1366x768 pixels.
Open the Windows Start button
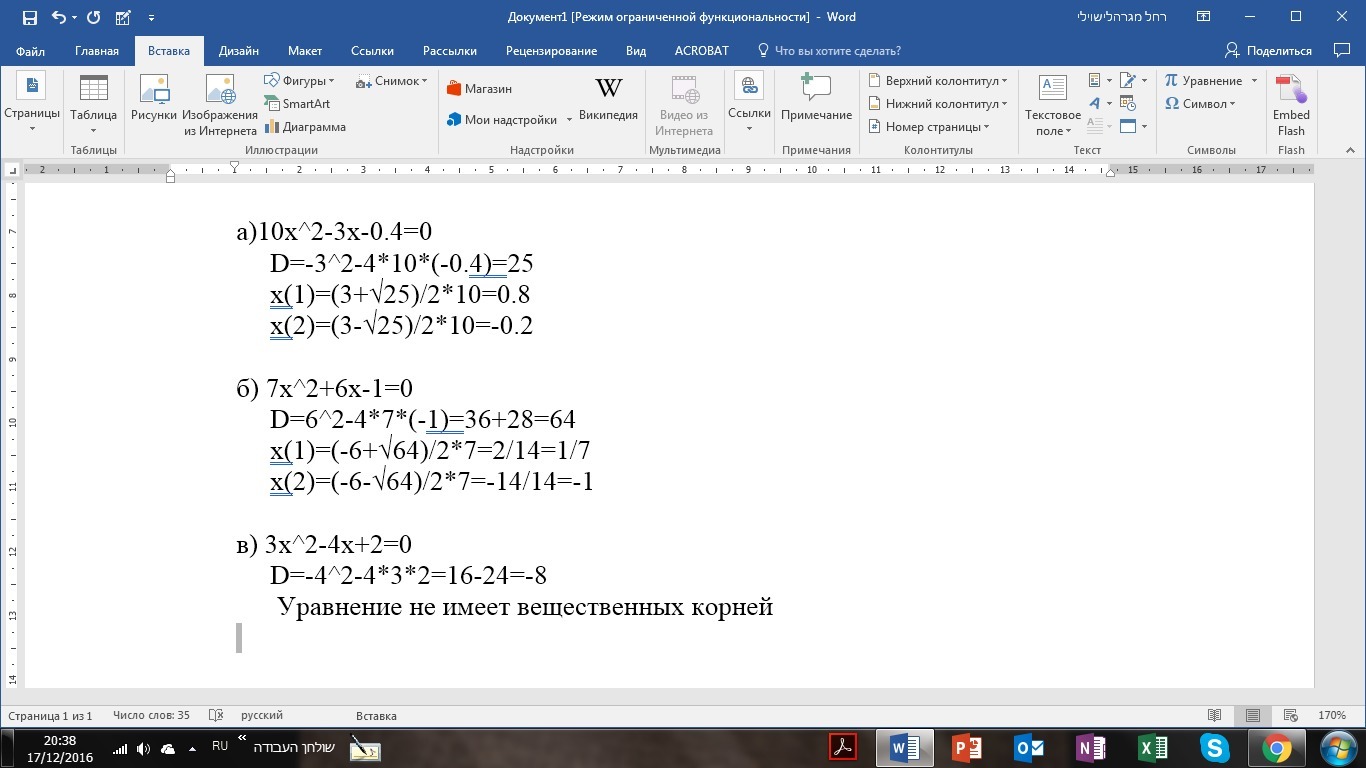[1337, 747]
